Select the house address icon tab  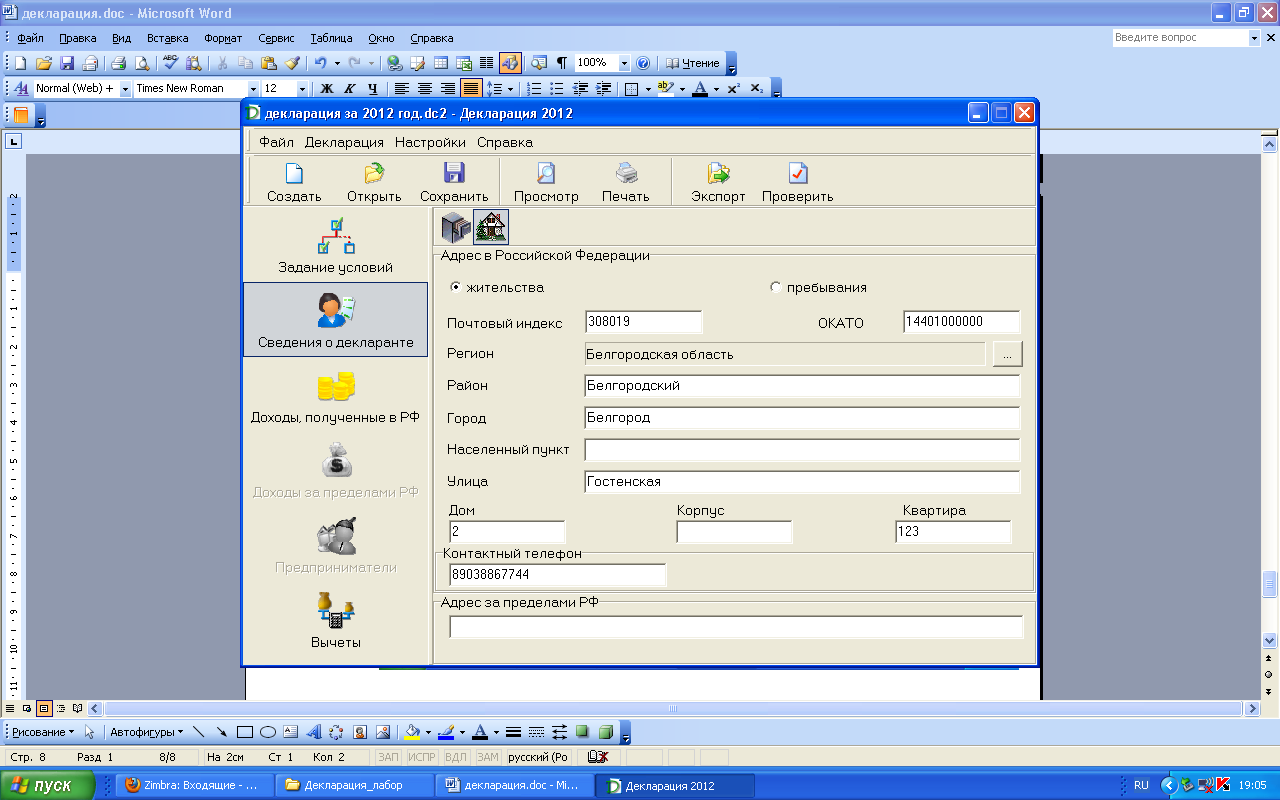(491, 227)
